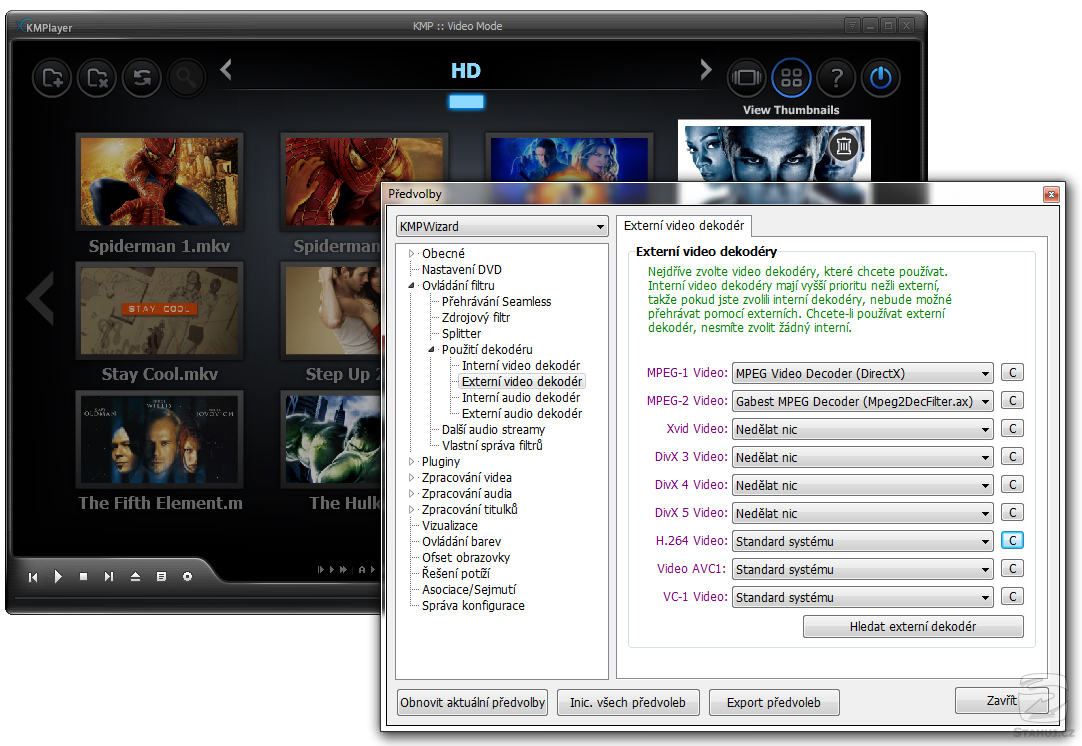Open the Video AVC1 decoder dropdown
Viewport: 1082px width, 746px height.
[863, 569]
